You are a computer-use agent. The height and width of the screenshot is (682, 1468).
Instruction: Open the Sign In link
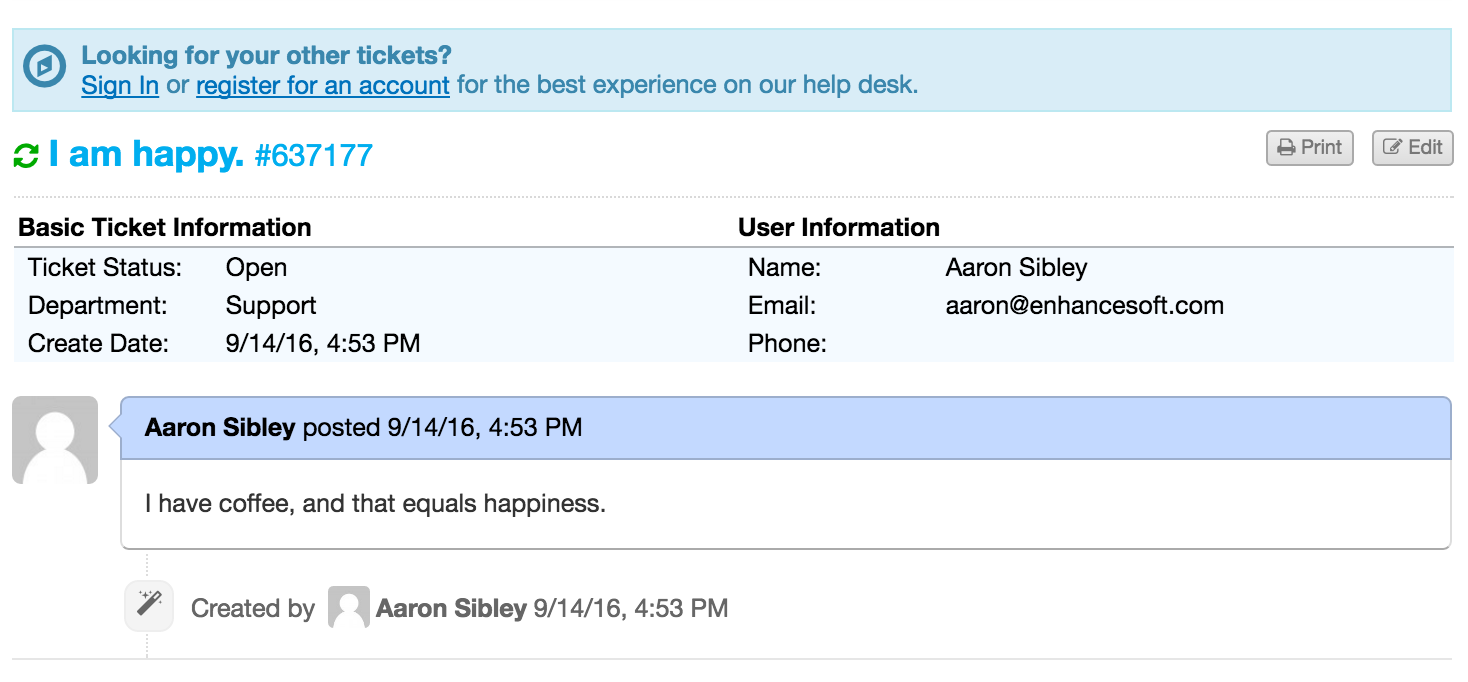pos(120,85)
